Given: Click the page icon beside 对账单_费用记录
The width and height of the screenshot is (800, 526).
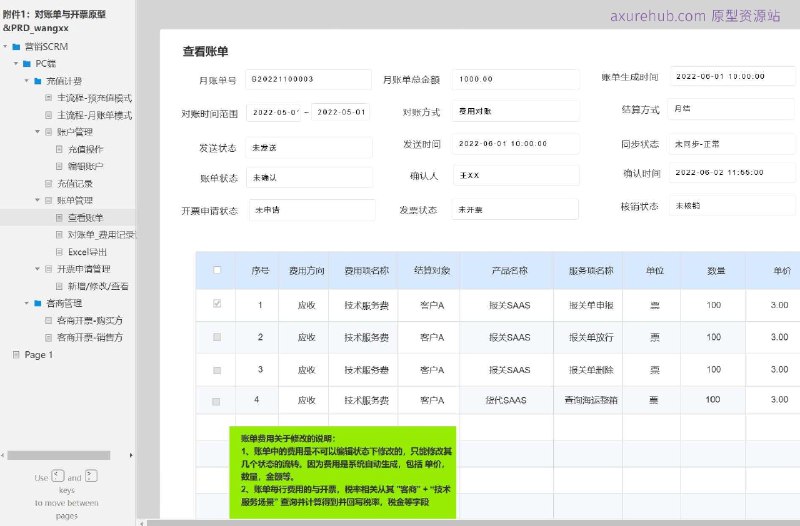Looking at the screenshot, I should (59, 235).
